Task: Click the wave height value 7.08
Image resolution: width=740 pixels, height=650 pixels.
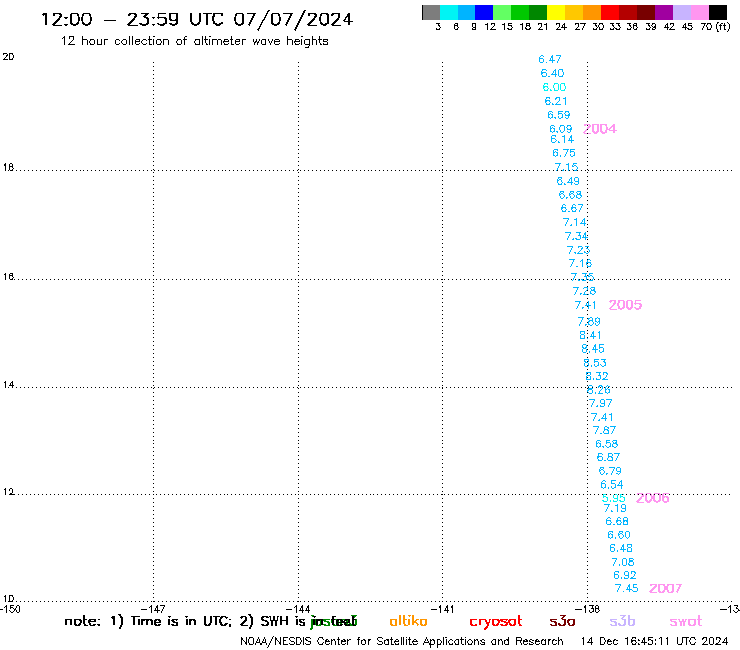Action: tap(623, 562)
